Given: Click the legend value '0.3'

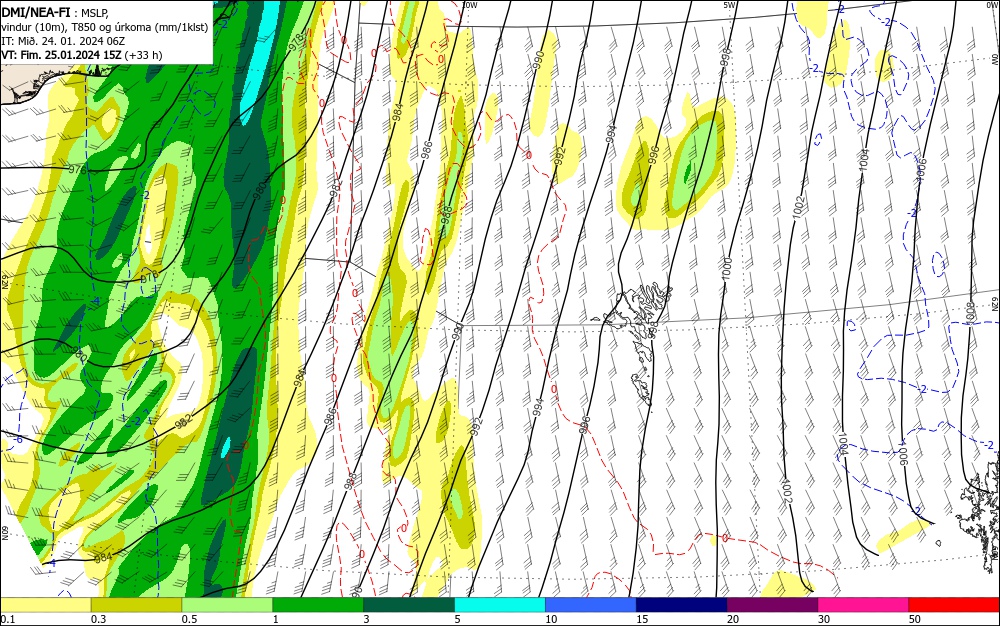Looking at the screenshot, I should (99, 619).
